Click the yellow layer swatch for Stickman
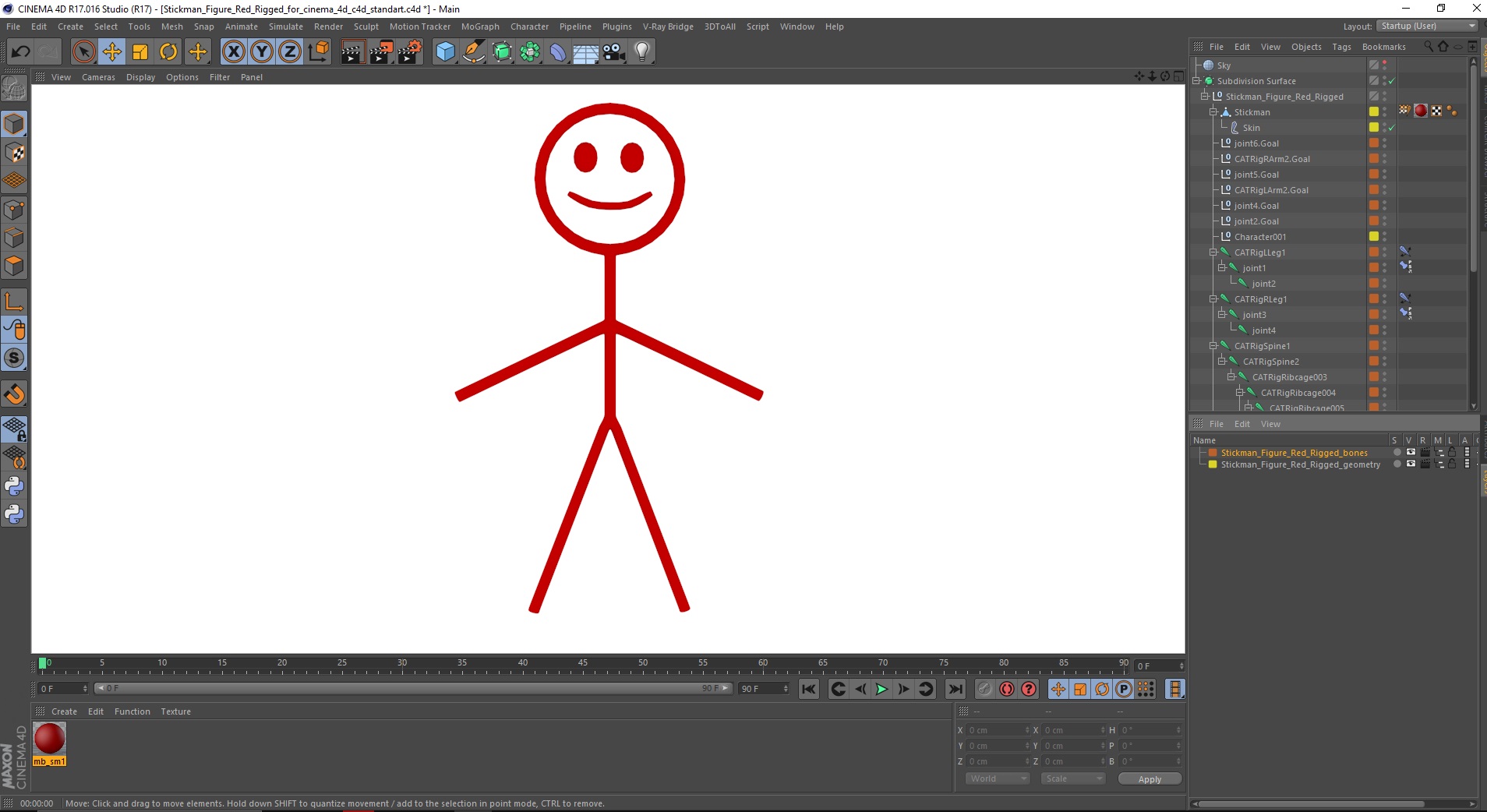 (1374, 111)
